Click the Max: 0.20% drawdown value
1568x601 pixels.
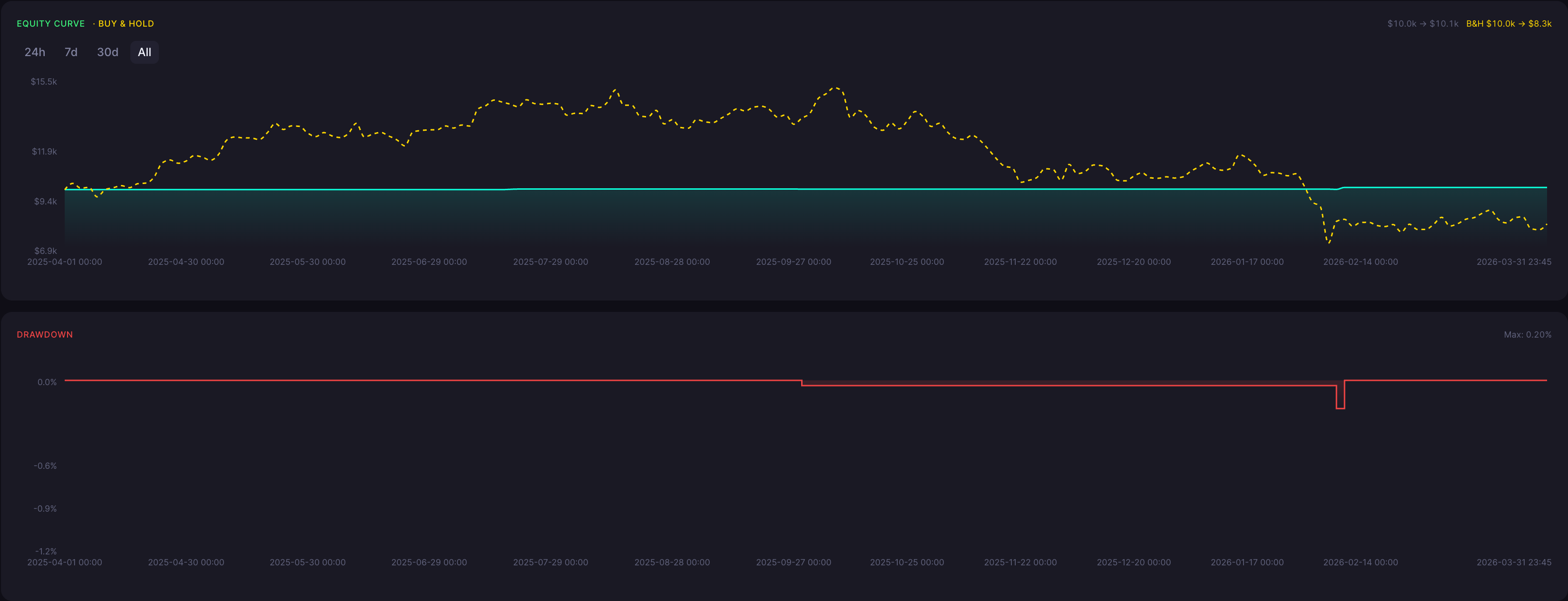(1527, 335)
